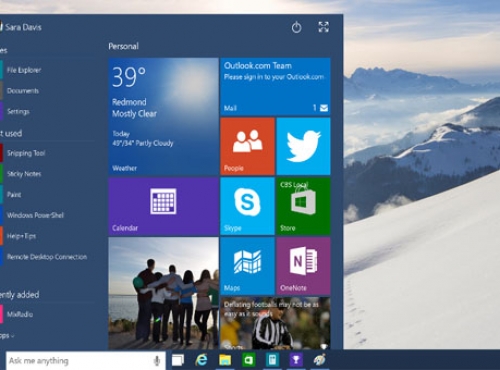Launch the OneNote tile
Screen dimensions: 500x370
coord(303,266)
